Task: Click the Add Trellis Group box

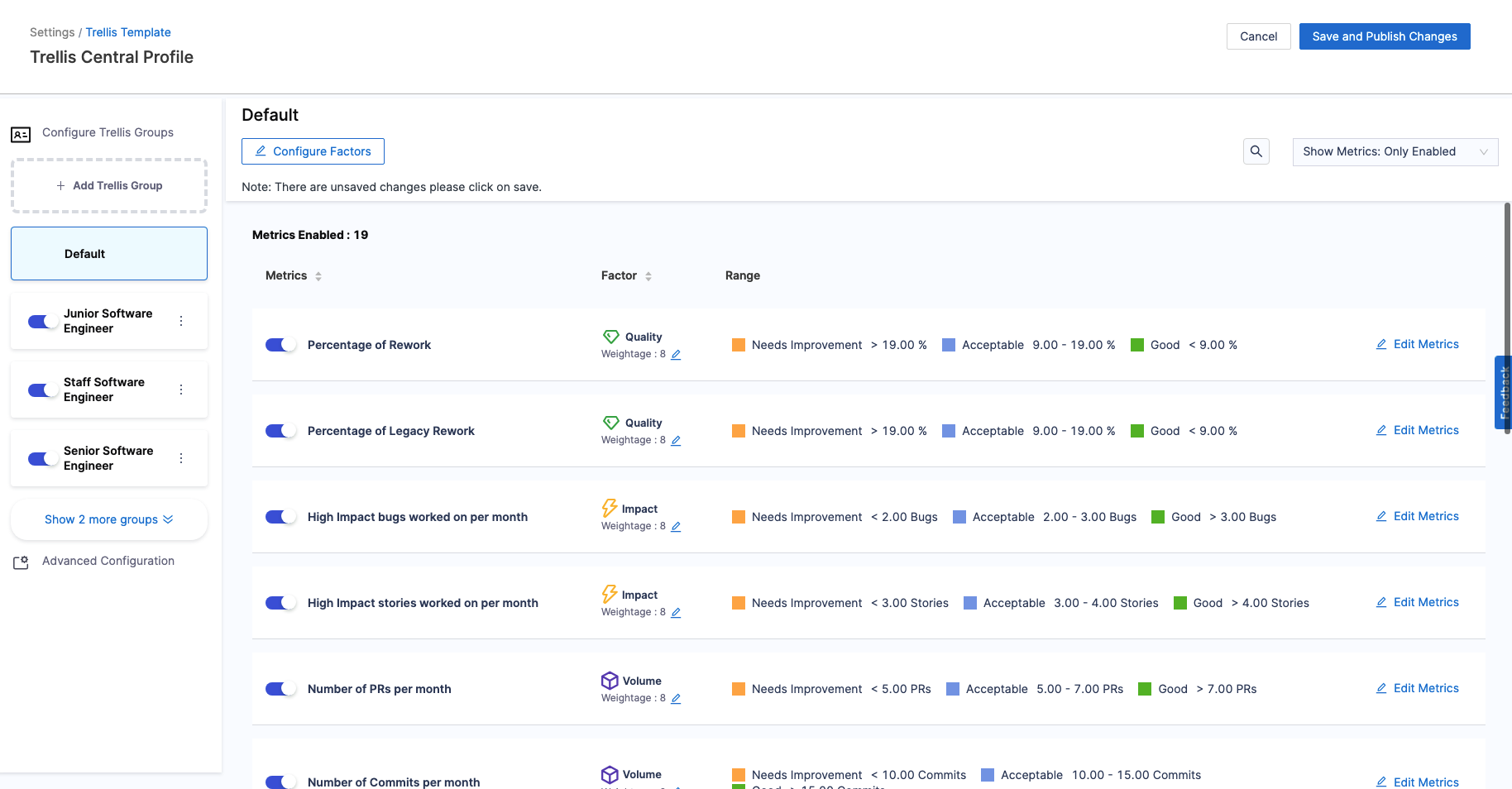Action: (109, 186)
